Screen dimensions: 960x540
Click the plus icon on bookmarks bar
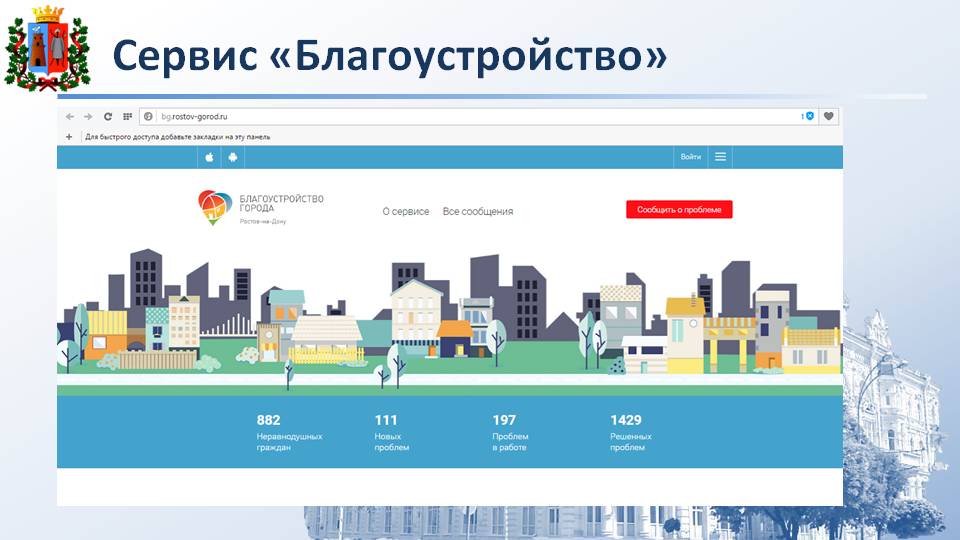point(69,137)
